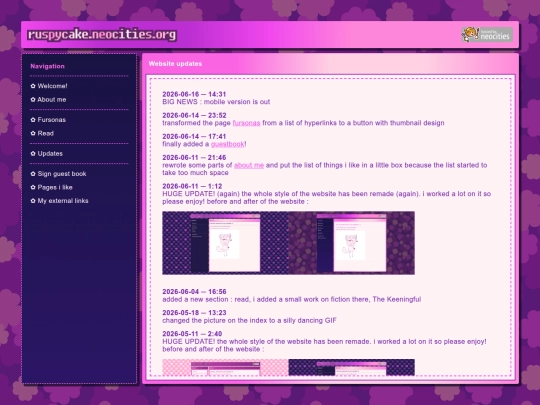Image resolution: width=540 pixels, height=405 pixels.
Task: Follow the about me hyperlink in the updates
Action: click(249, 165)
